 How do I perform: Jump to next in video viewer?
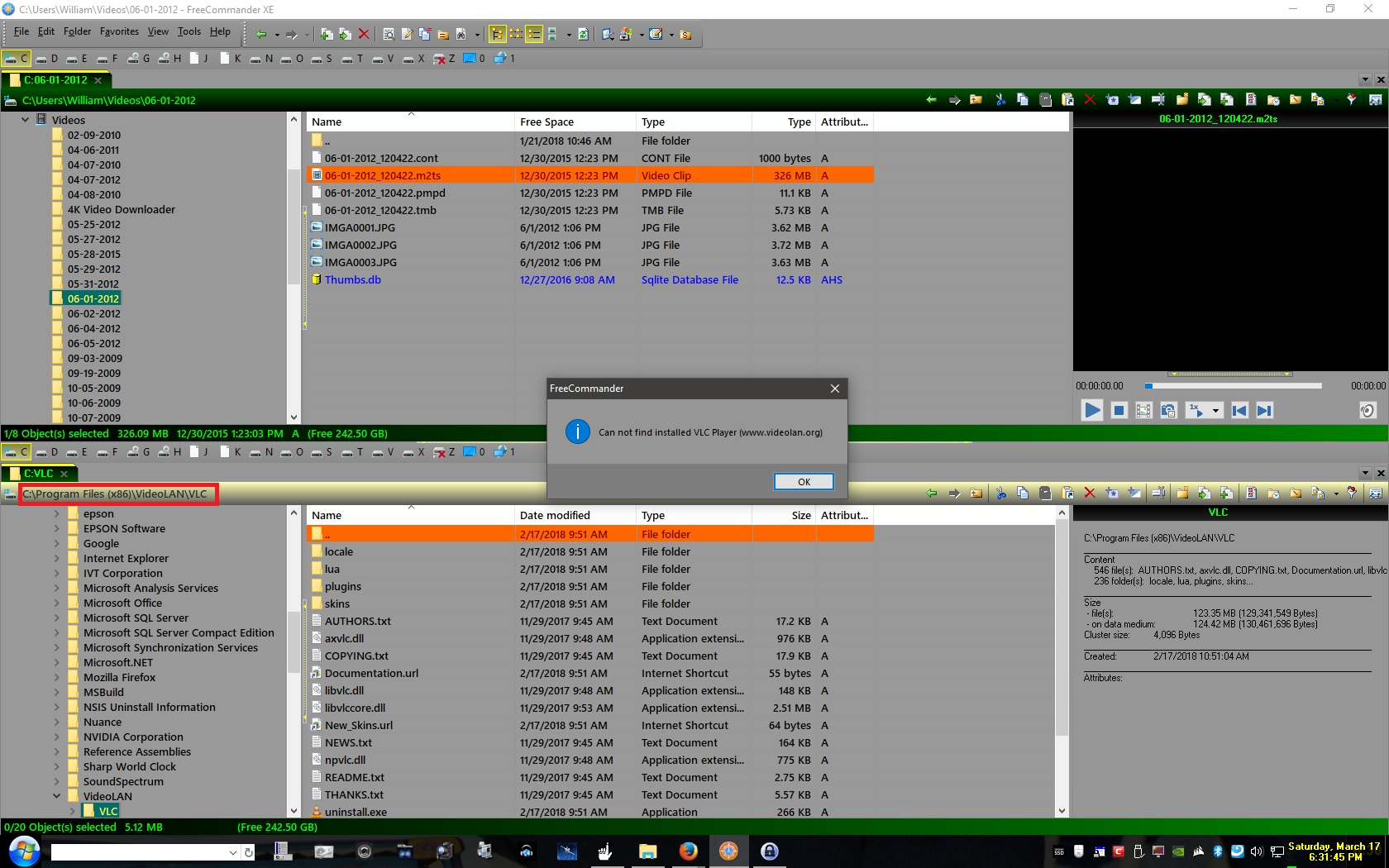click(1265, 410)
